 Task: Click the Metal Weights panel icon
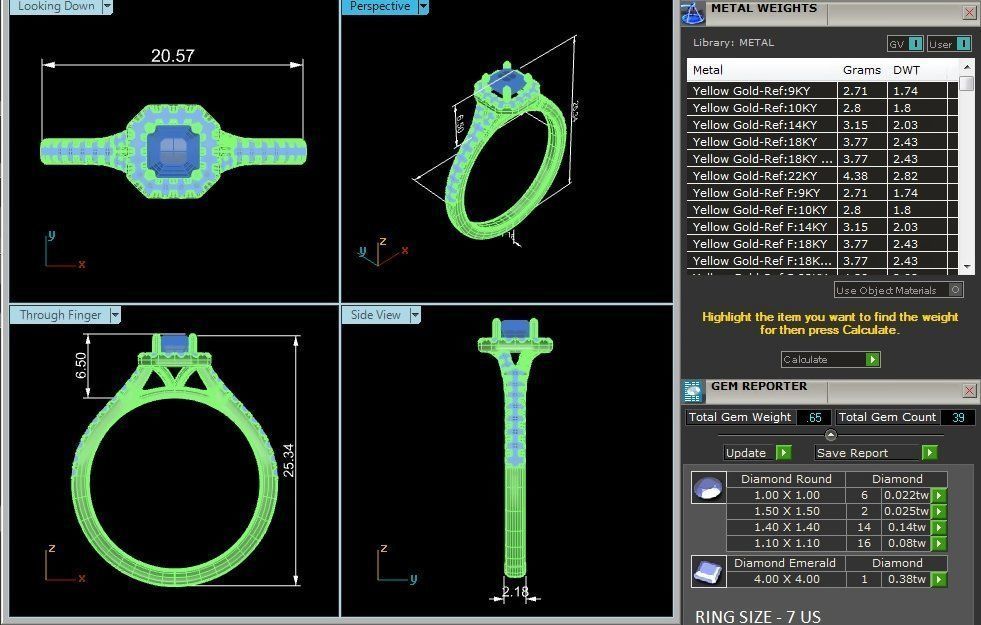693,13
